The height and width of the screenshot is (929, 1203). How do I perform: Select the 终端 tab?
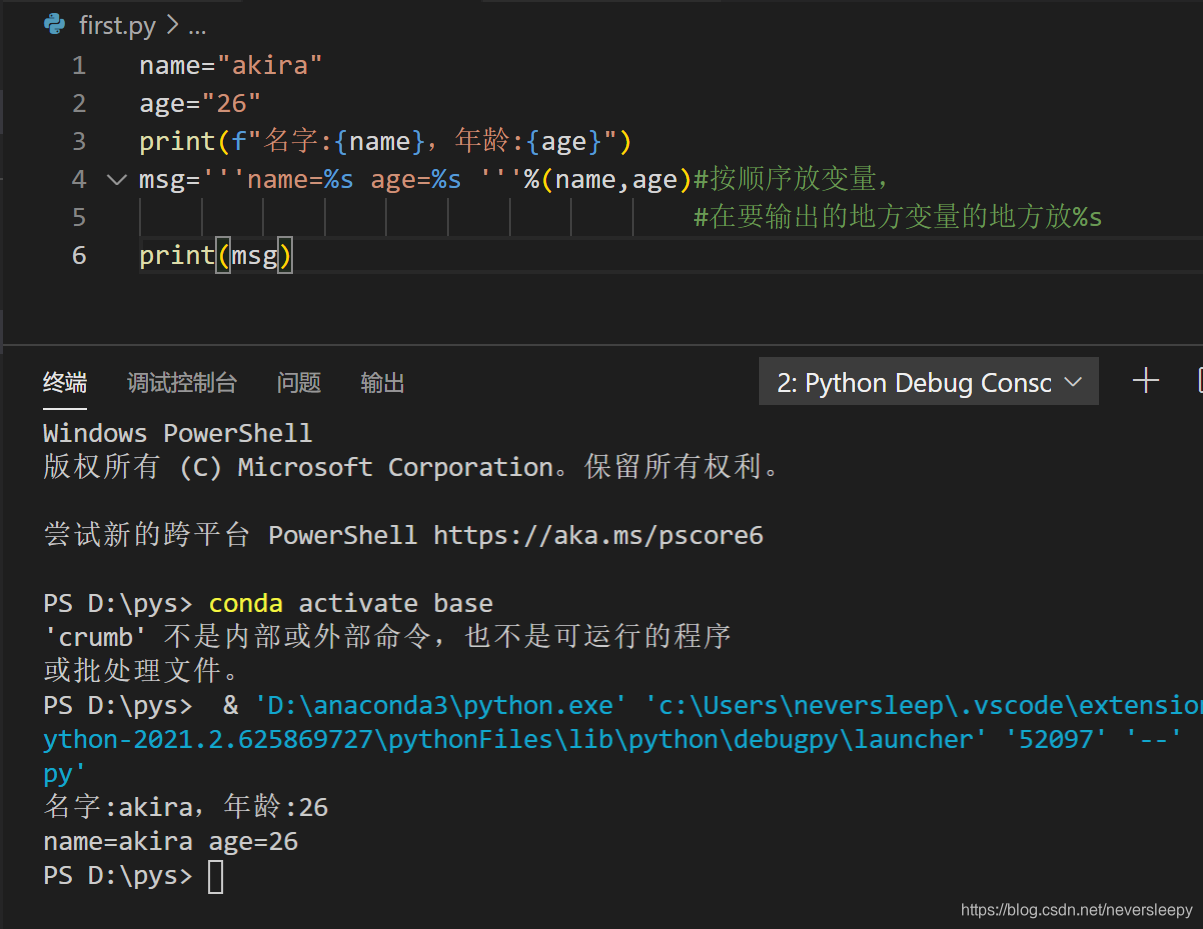pos(64,382)
